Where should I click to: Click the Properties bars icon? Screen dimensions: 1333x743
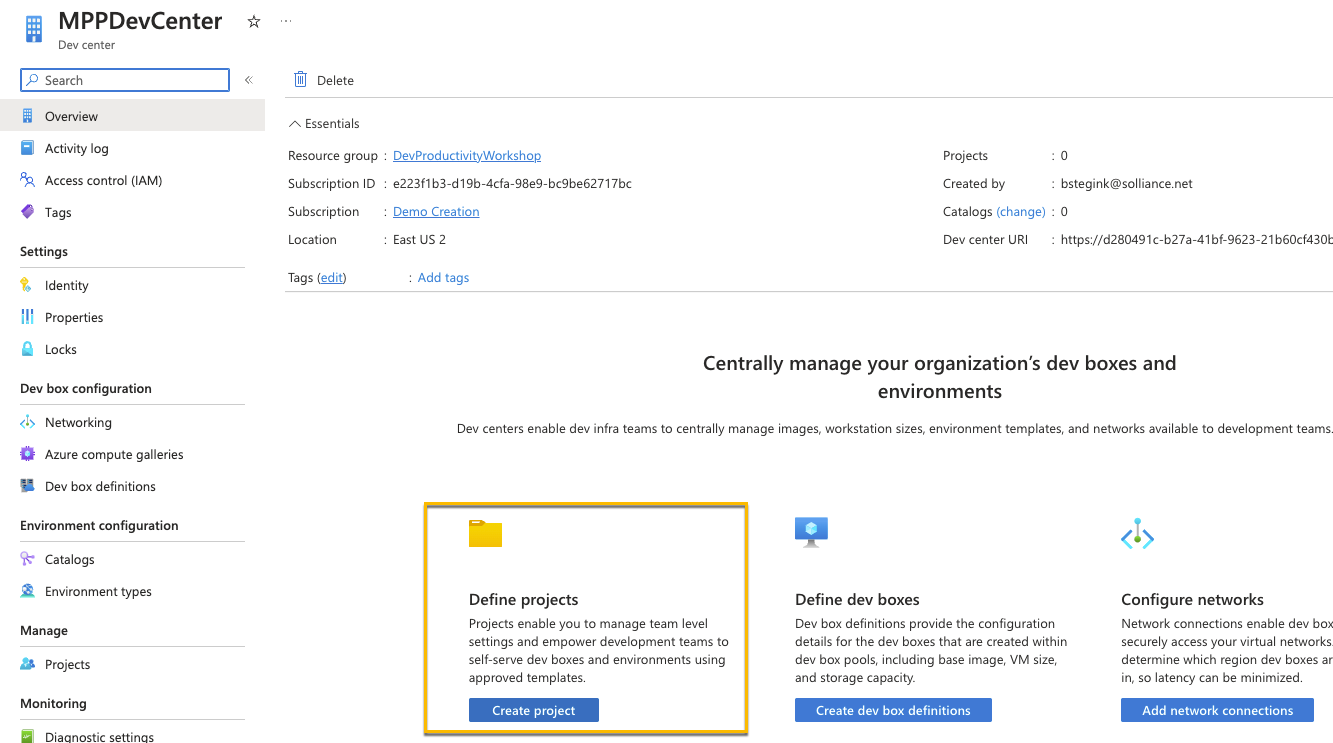[x=27, y=317]
